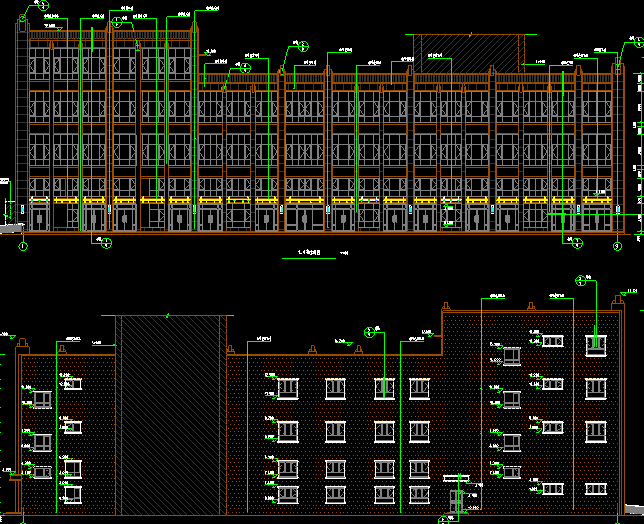Select large diagonal-hatched block in lower elevation
The image size is (644, 524).
coord(171,415)
